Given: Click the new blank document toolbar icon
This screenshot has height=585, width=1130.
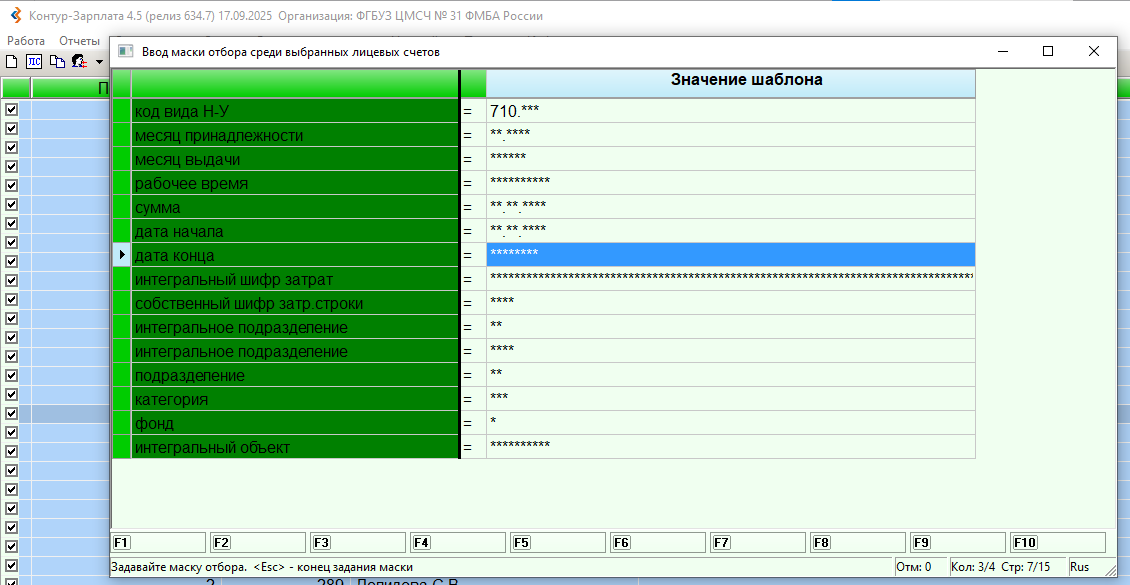Looking at the screenshot, I should coord(11,62).
